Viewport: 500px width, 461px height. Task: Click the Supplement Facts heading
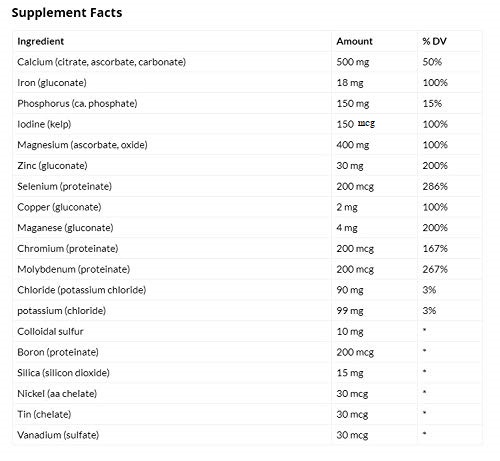(x=67, y=13)
